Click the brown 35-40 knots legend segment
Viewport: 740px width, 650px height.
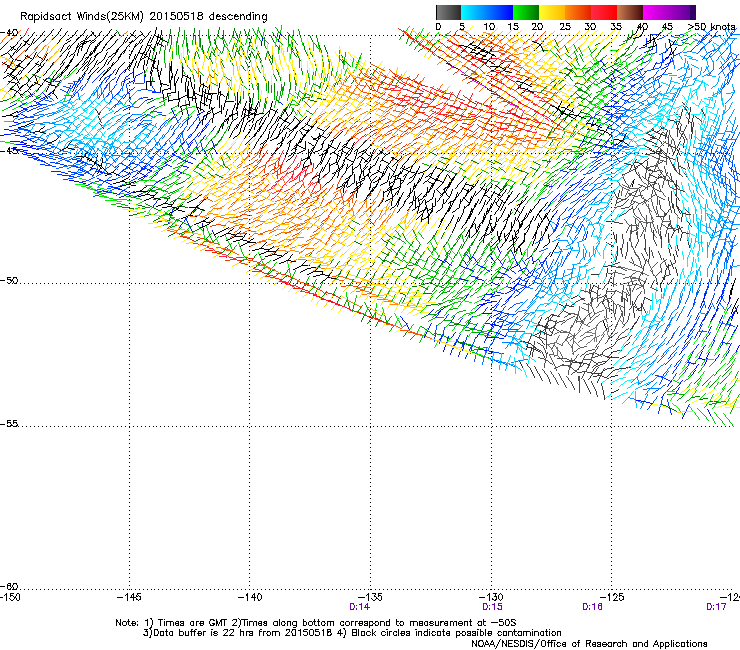click(x=630, y=12)
